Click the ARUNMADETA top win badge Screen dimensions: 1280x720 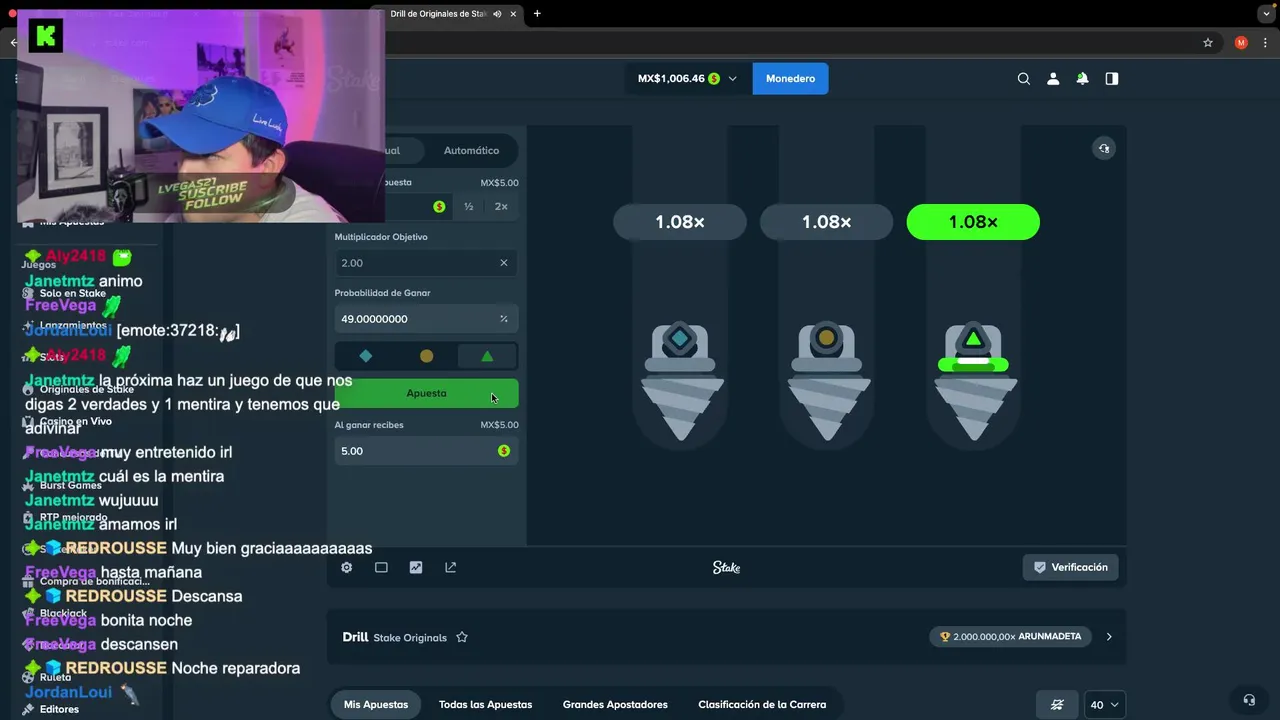1011,637
